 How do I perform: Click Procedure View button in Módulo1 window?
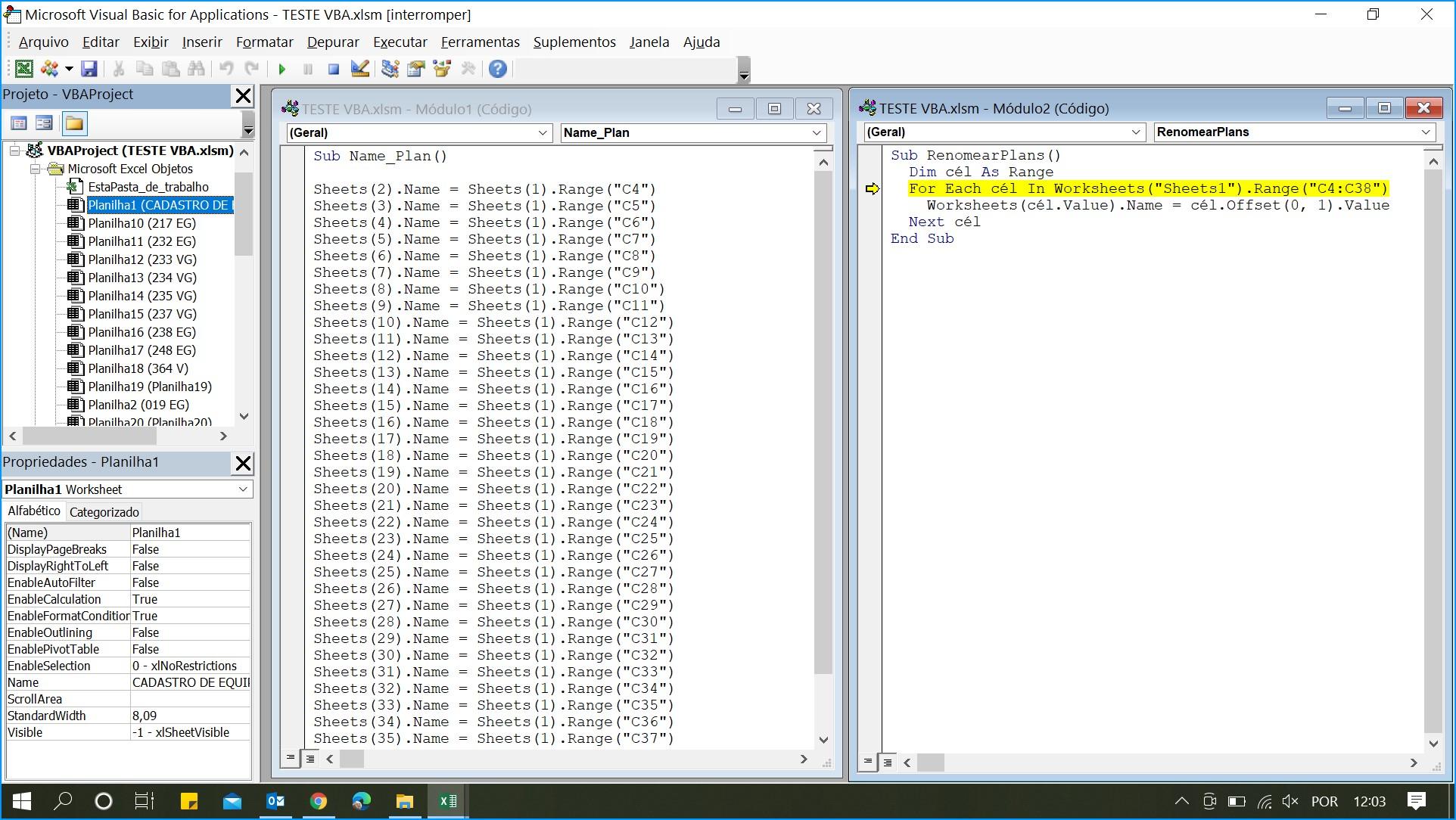point(291,758)
